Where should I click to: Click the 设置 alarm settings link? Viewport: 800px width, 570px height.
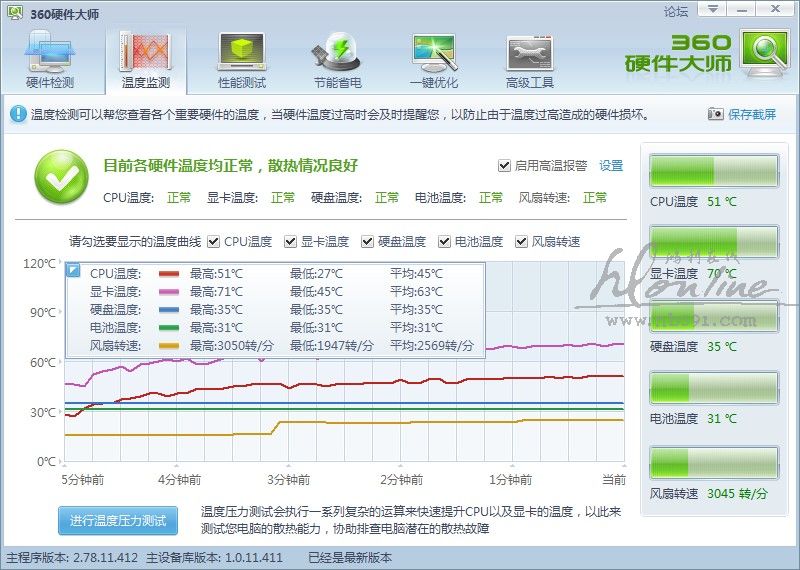611,166
